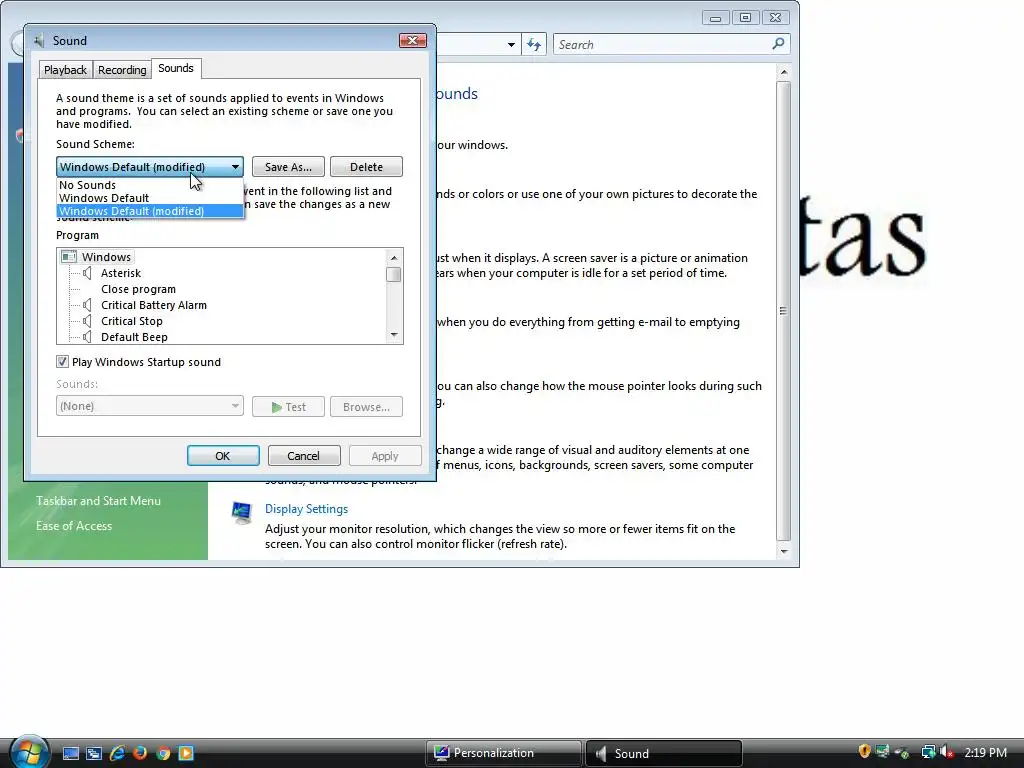1024x768 pixels.
Task: Click the Personalization window scrollbar thumb
Action: 784,311
